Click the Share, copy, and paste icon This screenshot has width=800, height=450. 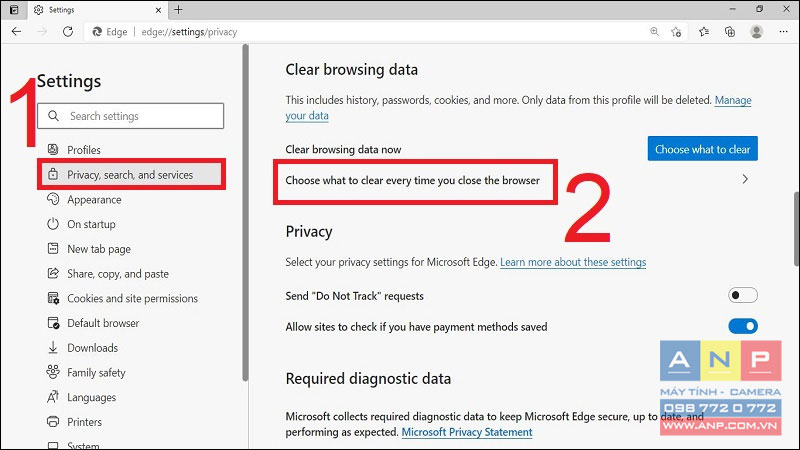(53, 273)
